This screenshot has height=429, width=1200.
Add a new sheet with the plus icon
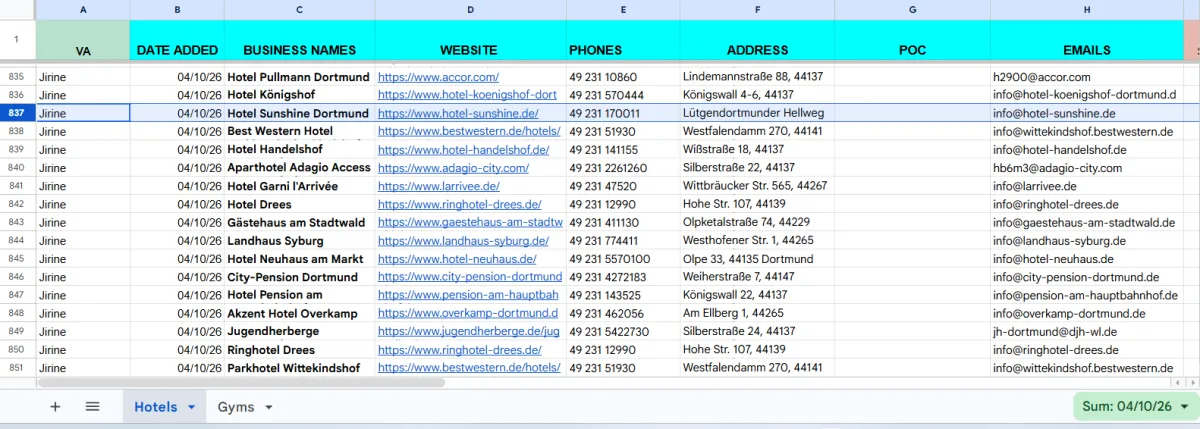click(x=55, y=406)
